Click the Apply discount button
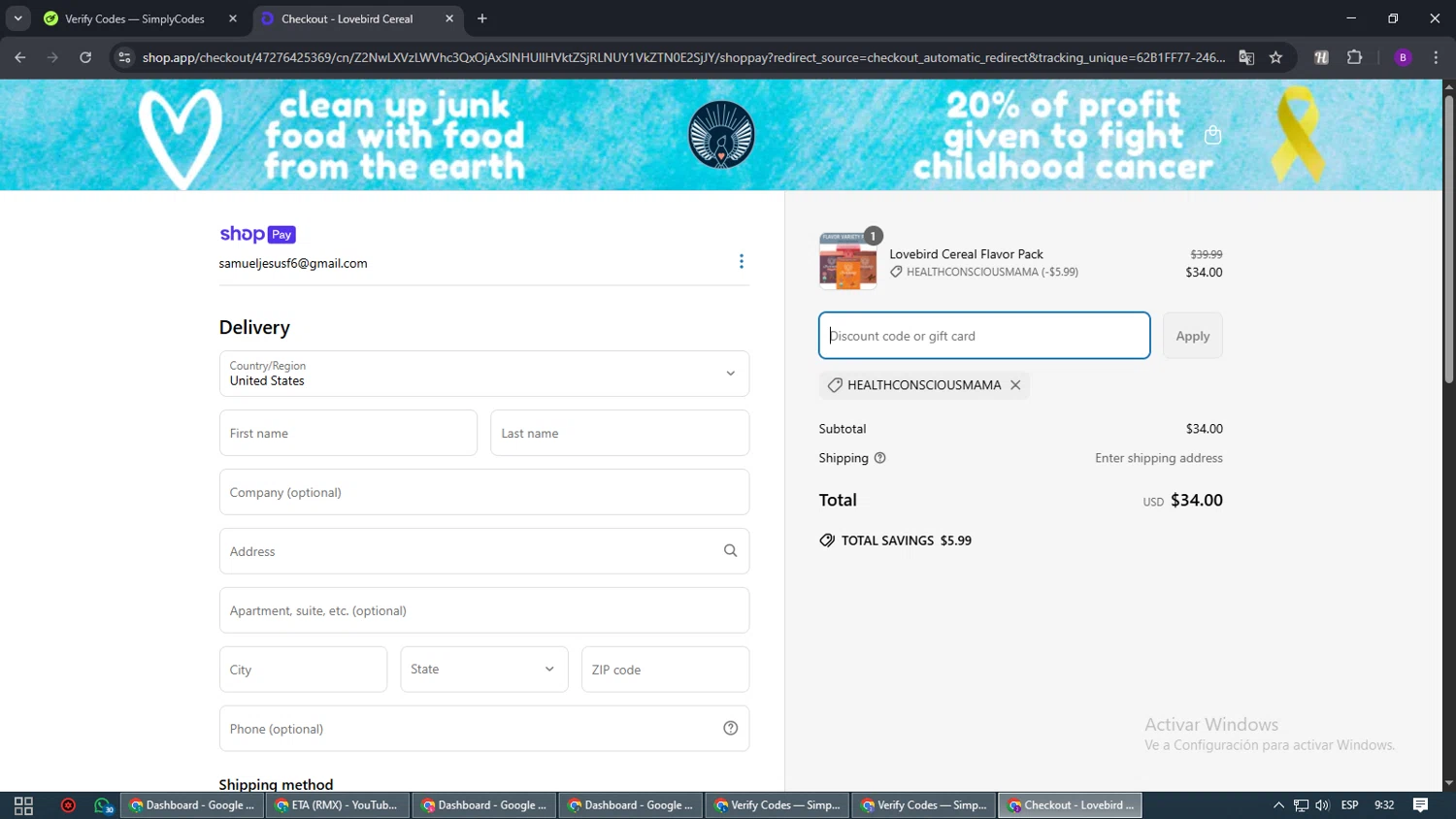The height and width of the screenshot is (819, 1456). (x=1193, y=336)
